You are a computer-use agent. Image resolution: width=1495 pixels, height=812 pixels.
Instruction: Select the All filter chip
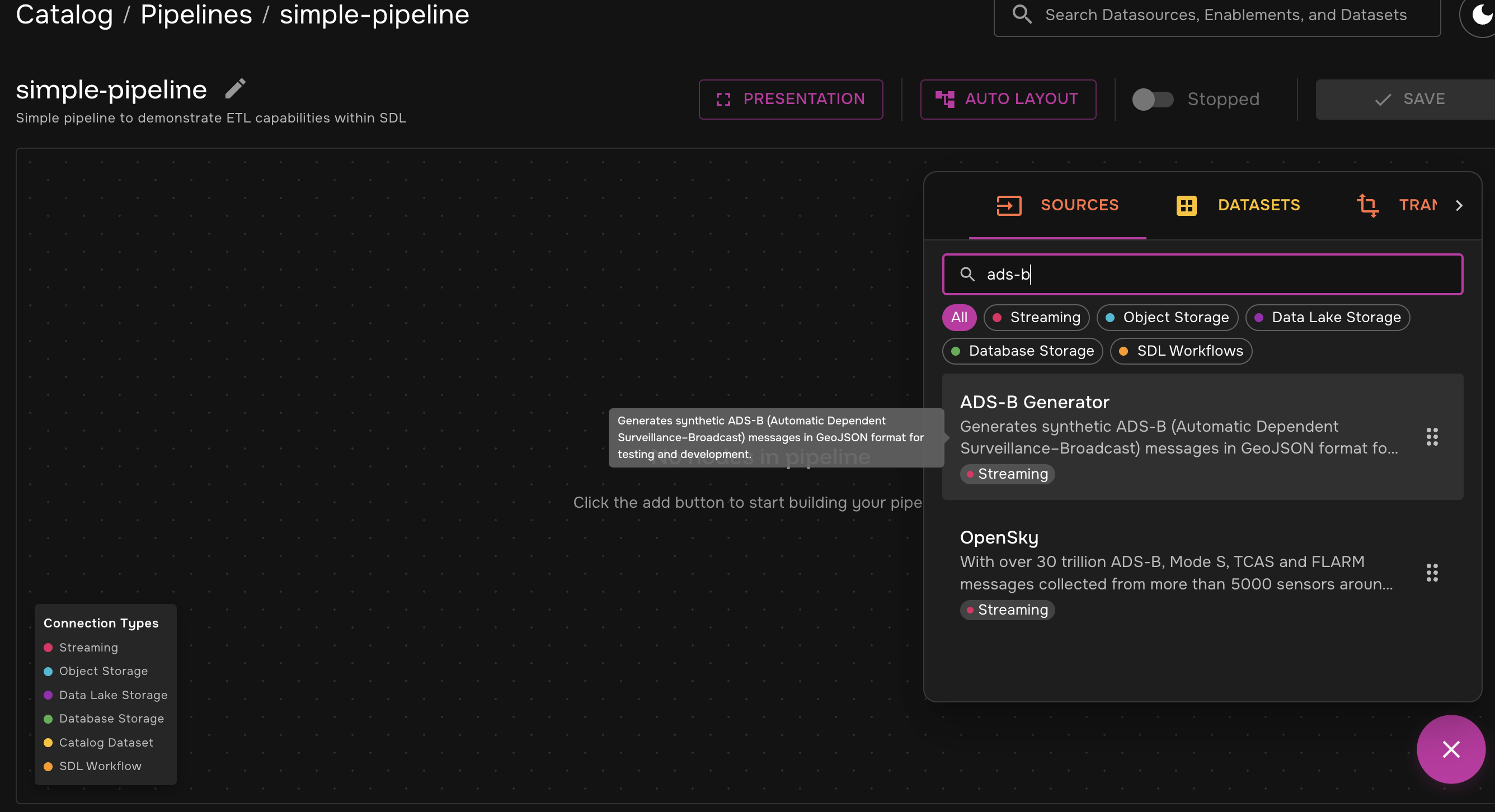click(959, 317)
